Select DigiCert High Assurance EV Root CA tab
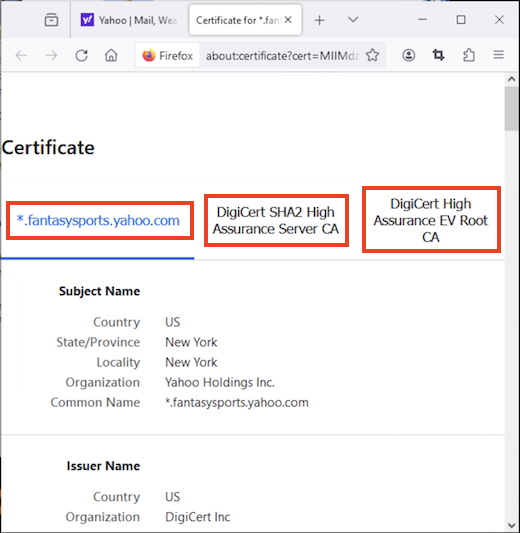This screenshot has width=520, height=533. click(431, 220)
